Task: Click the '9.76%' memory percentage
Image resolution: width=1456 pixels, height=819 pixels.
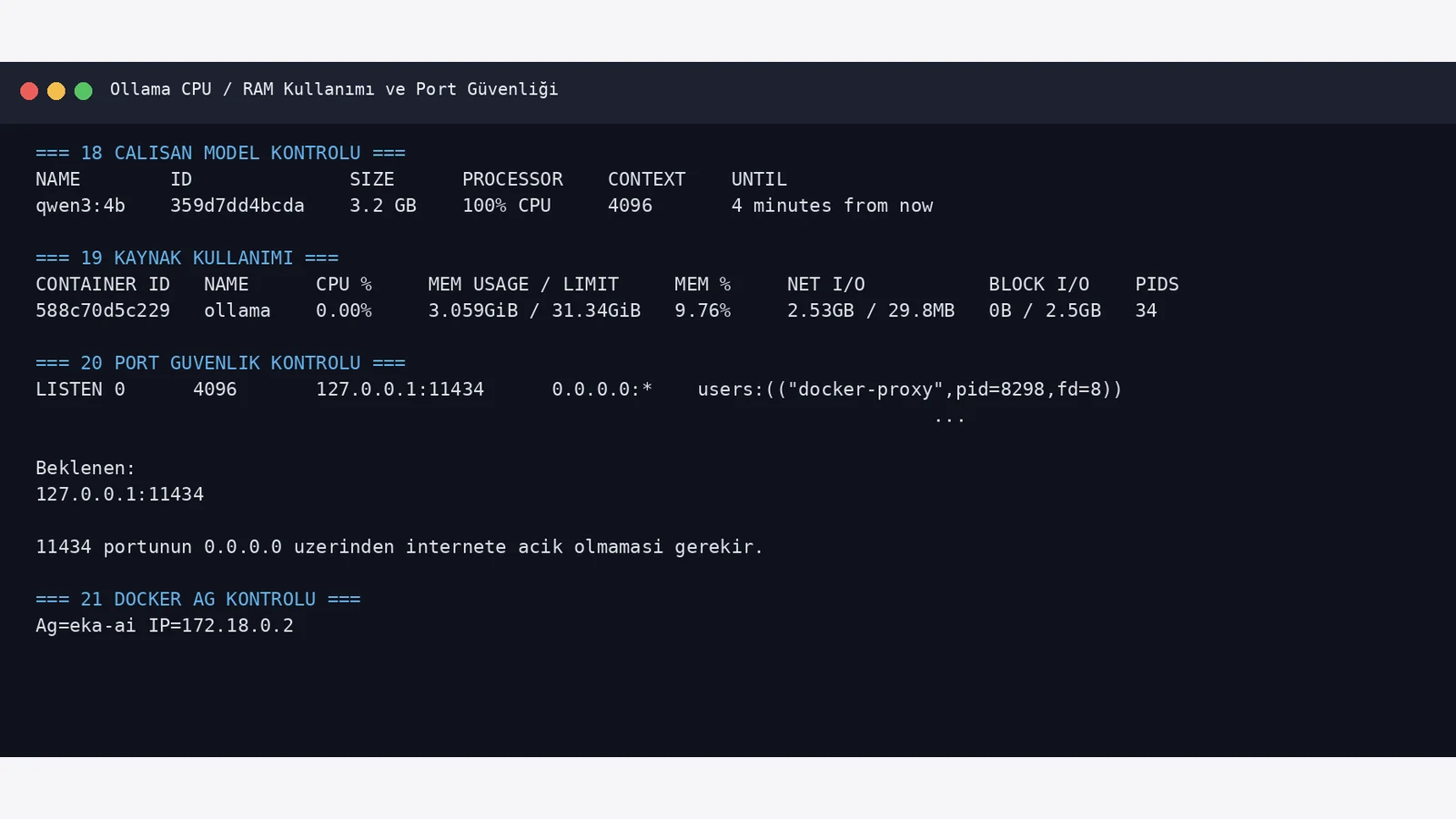Action: tap(703, 310)
